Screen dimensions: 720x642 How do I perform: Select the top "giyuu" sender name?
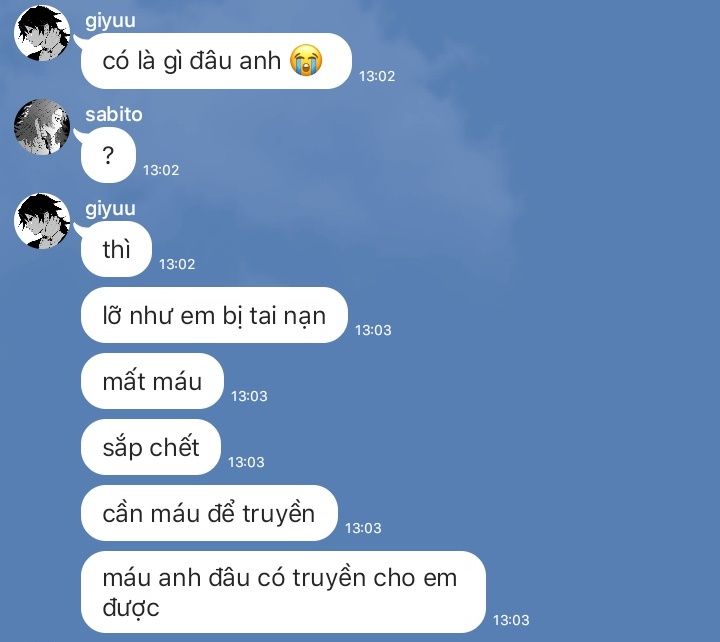tap(110, 21)
